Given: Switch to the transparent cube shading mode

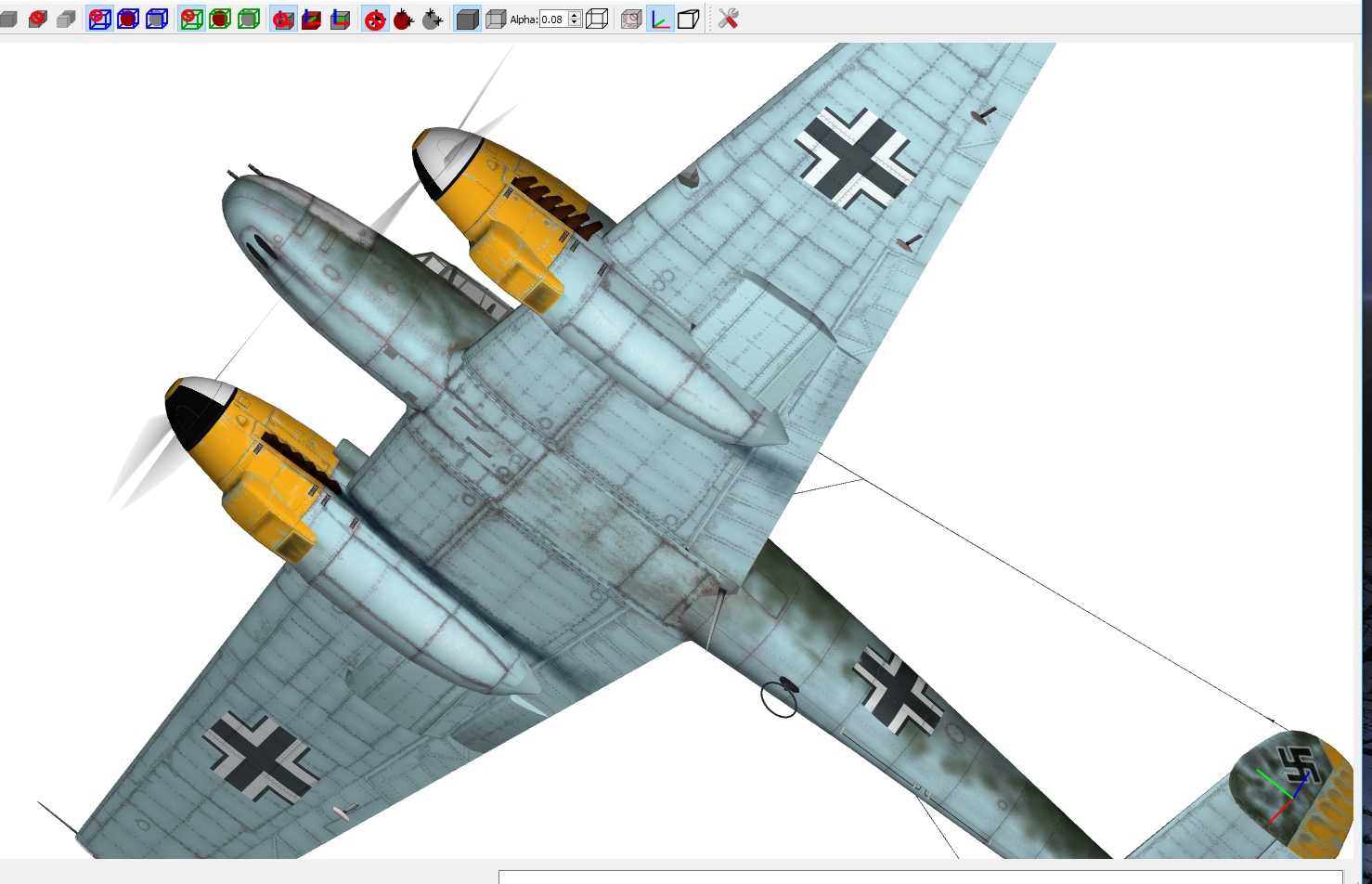Looking at the screenshot, I should point(496,19).
